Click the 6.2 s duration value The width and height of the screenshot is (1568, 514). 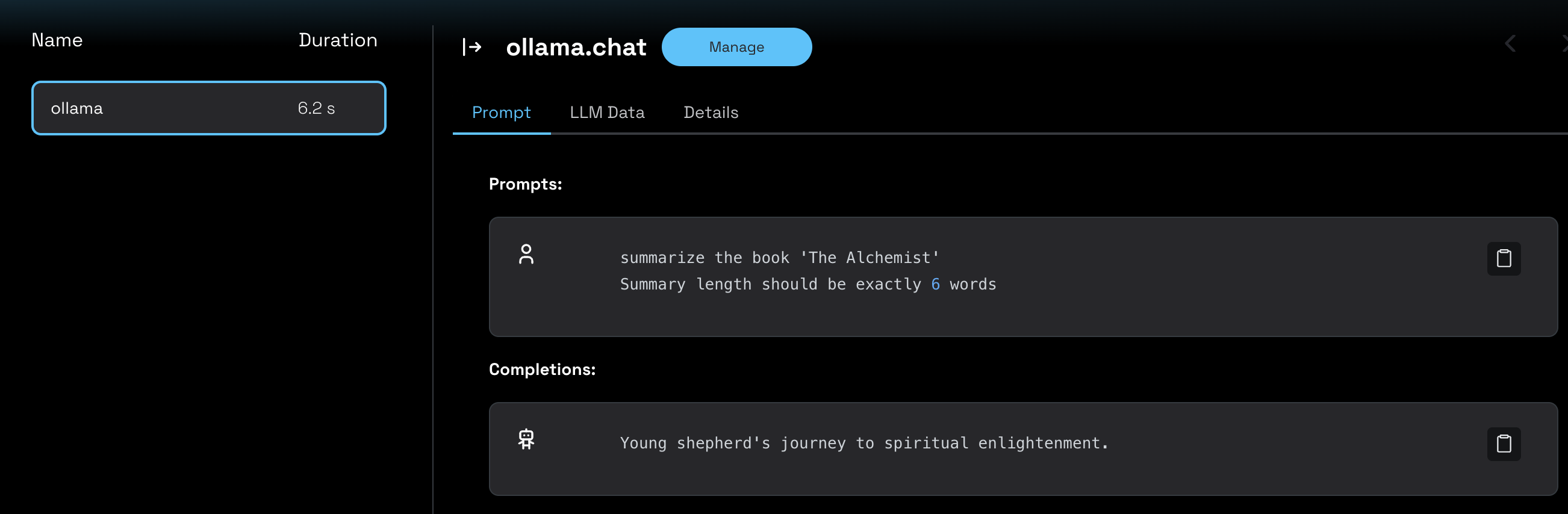[316, 108]
